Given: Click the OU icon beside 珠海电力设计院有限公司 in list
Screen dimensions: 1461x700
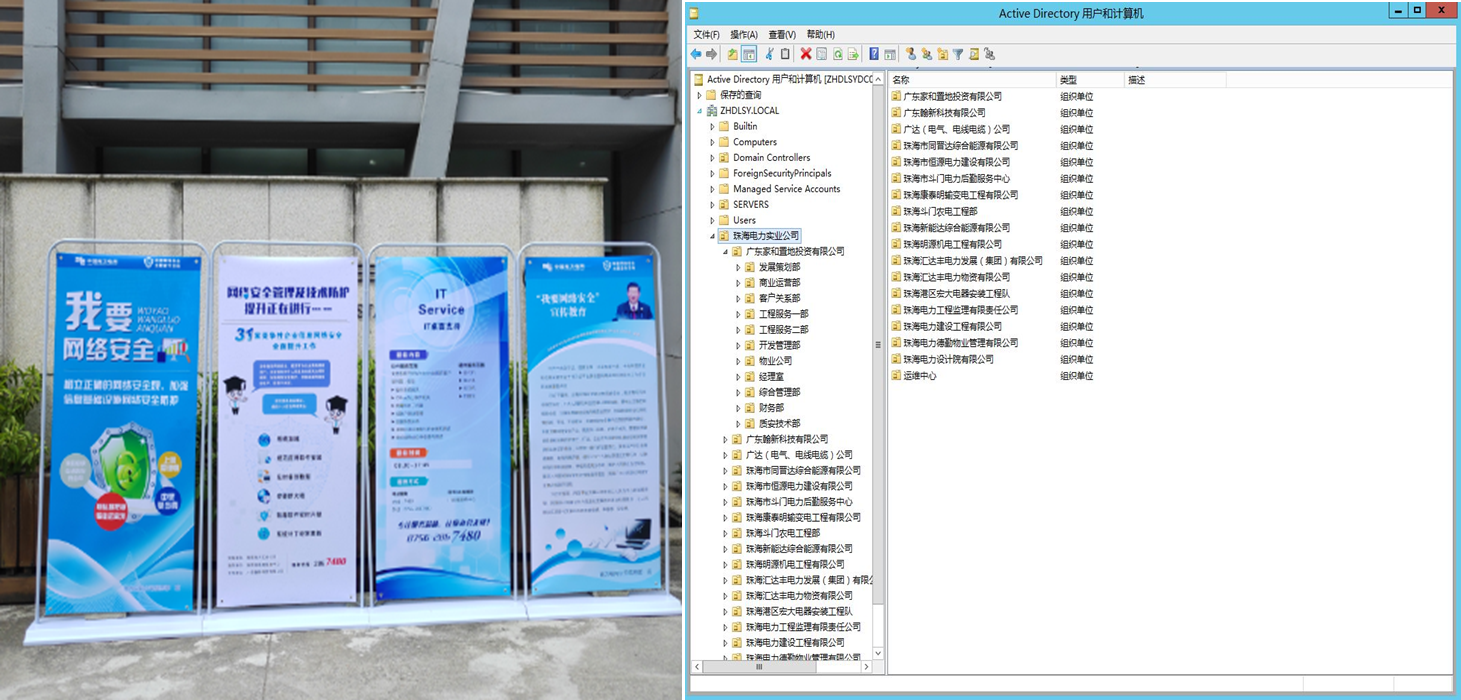Looking at the screenshot, I should [897, 359].
